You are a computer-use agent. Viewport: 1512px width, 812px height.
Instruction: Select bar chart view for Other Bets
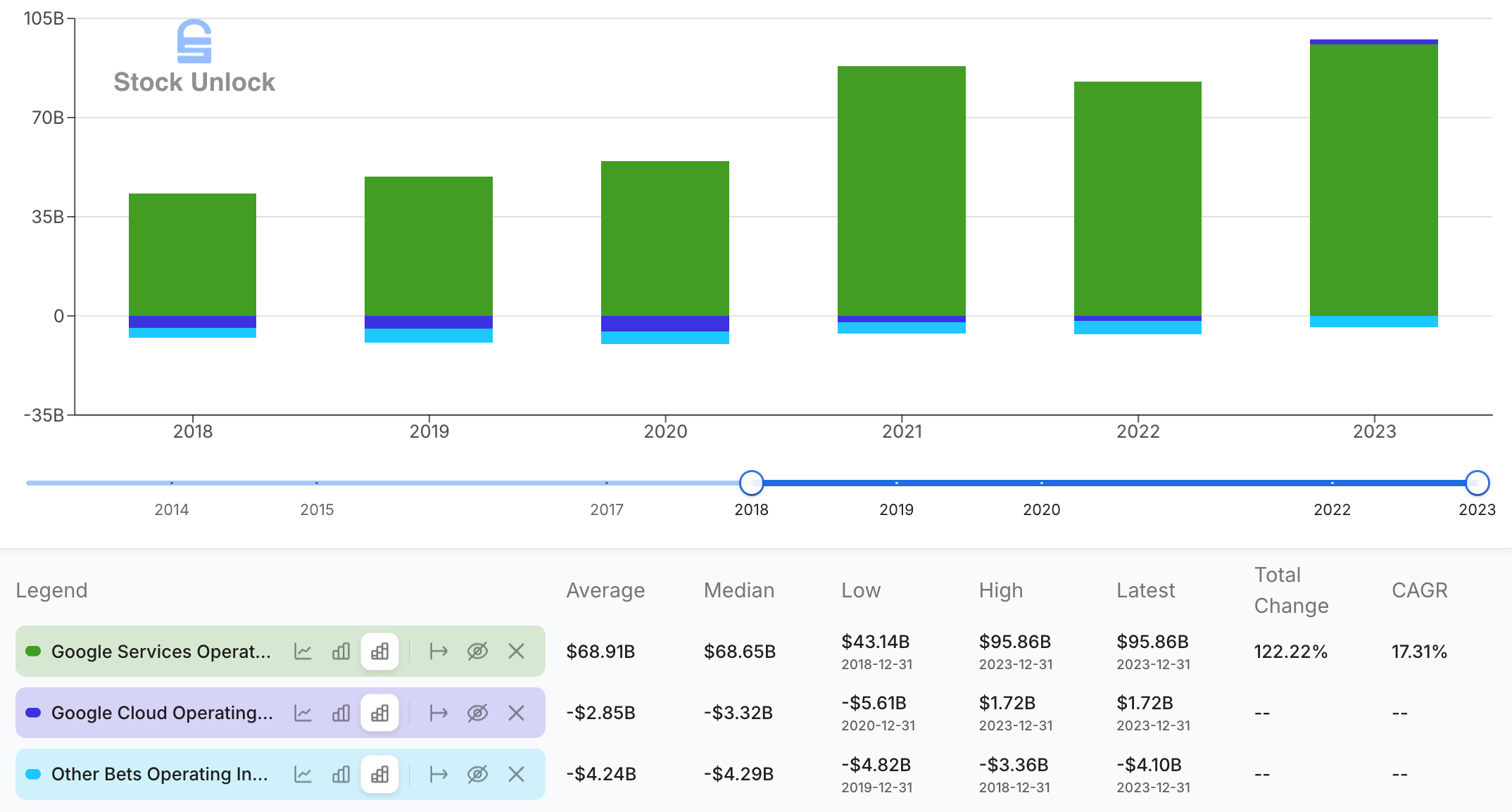click(341, 774)
